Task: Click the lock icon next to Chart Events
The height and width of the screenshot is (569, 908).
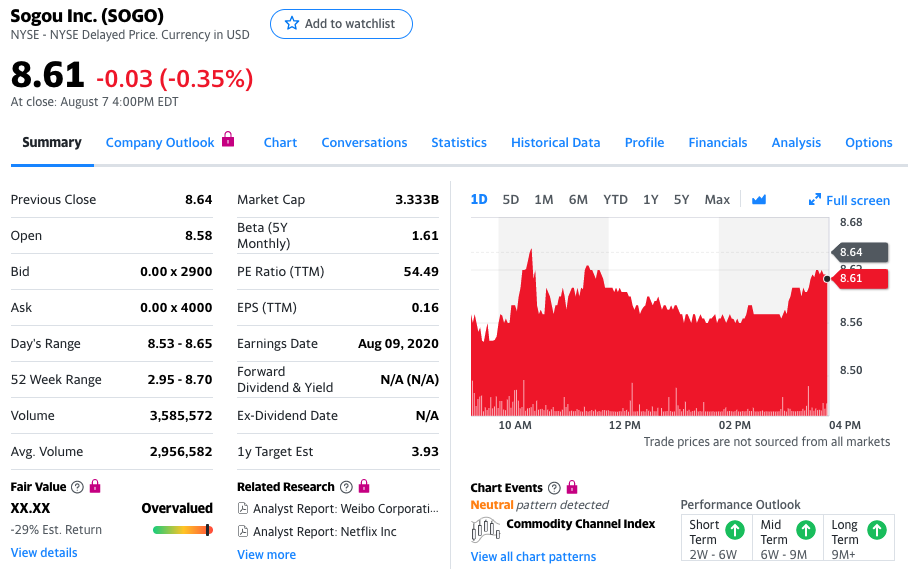Action: coord(572,487)
